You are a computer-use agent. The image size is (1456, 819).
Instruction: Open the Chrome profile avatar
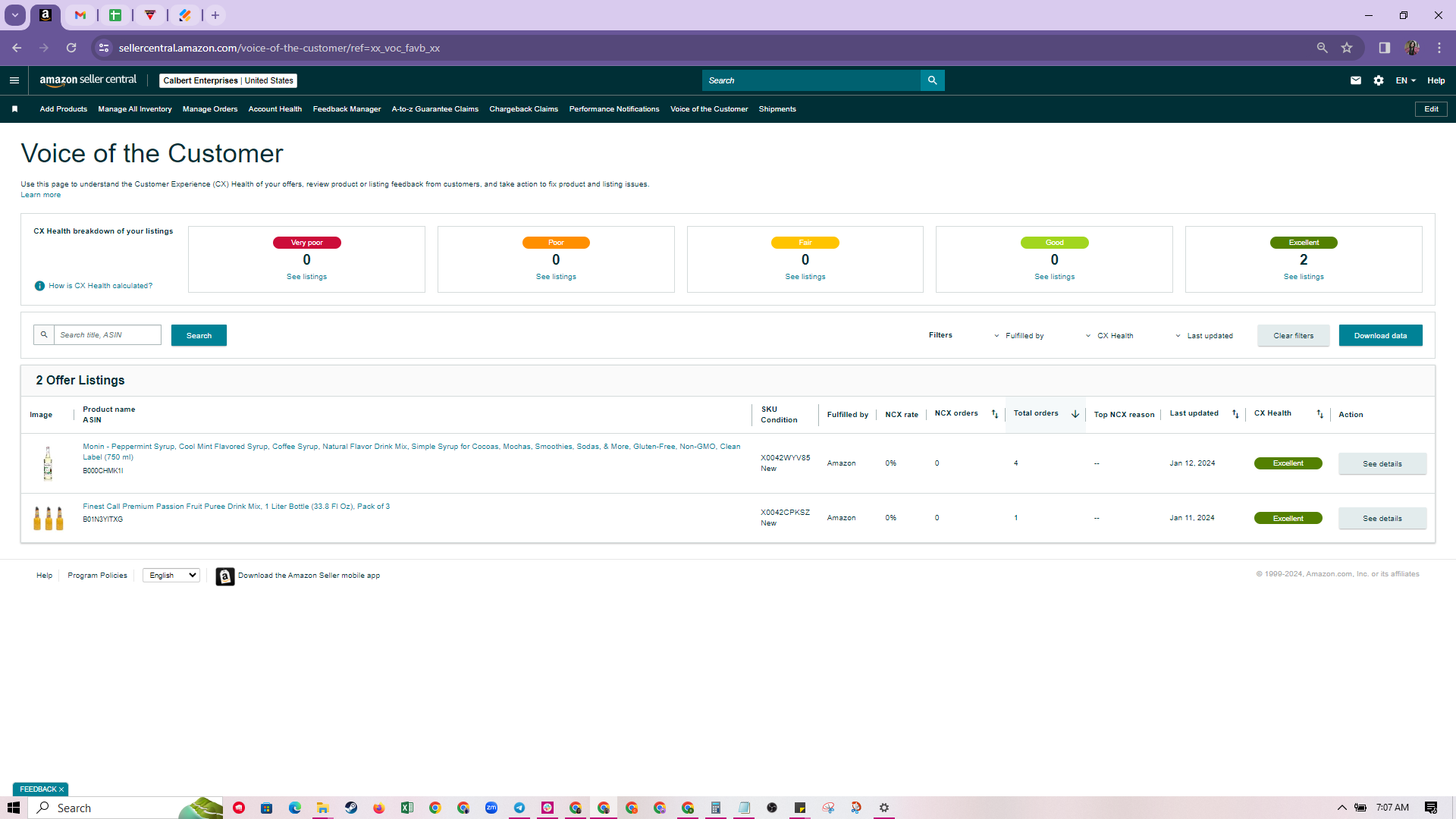pyautogui.click(x=1411, y=48)
